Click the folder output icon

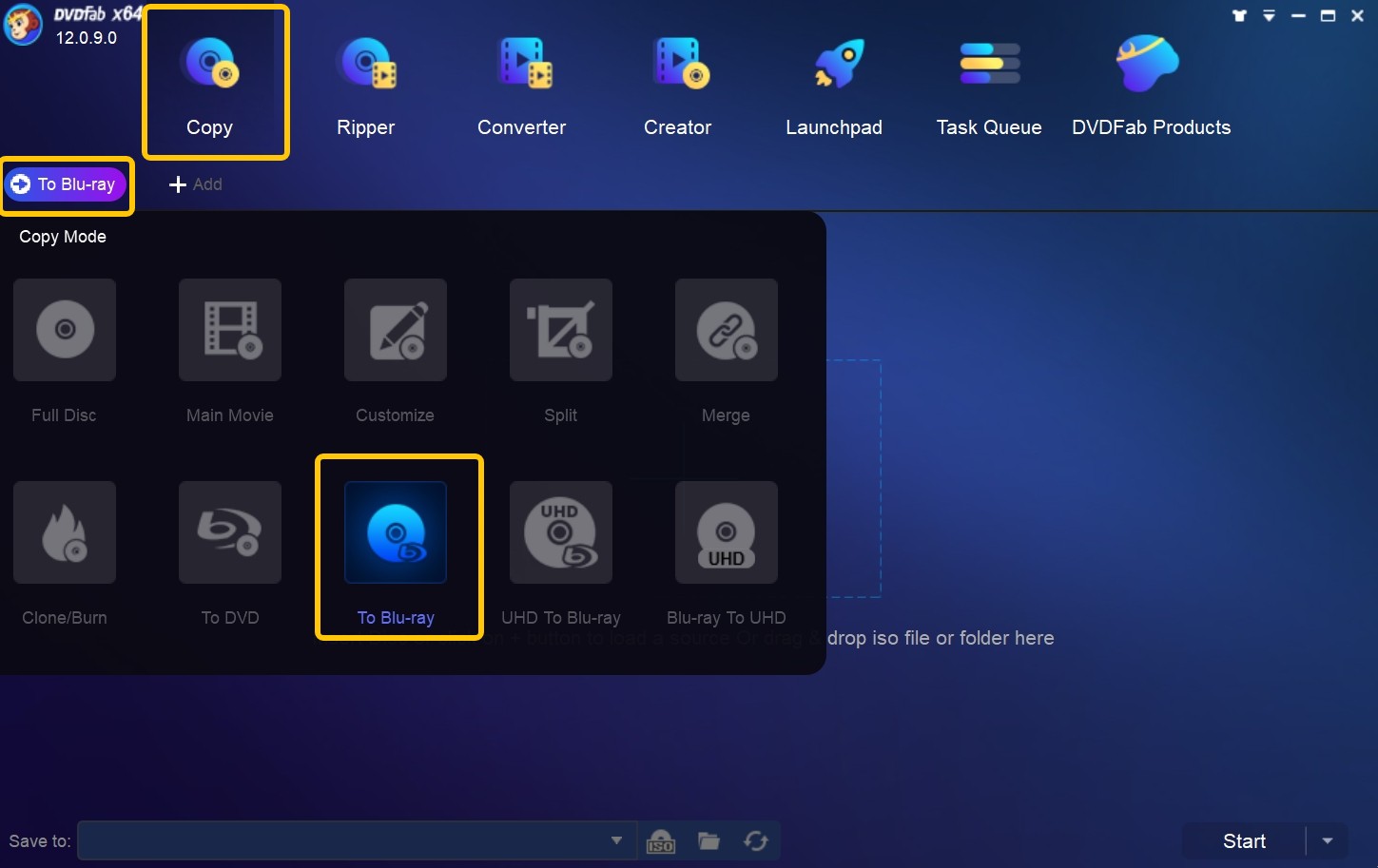point(708,840)
